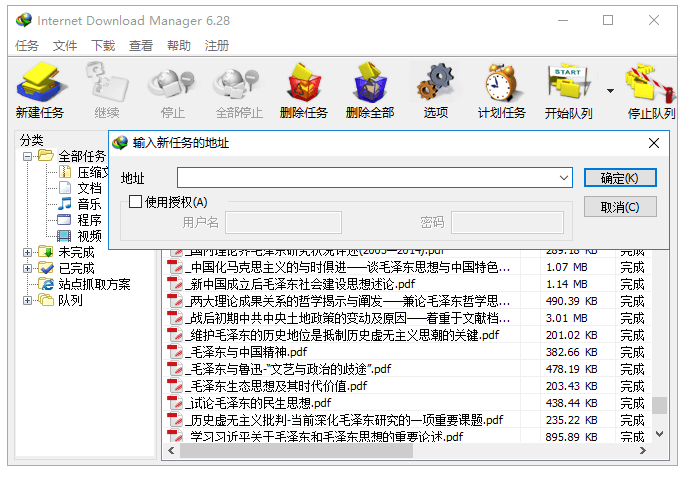Image resolution: width=686 pixels, height=478 pixels.
Task: Select the 文档 category
Action: click(89, 188)
